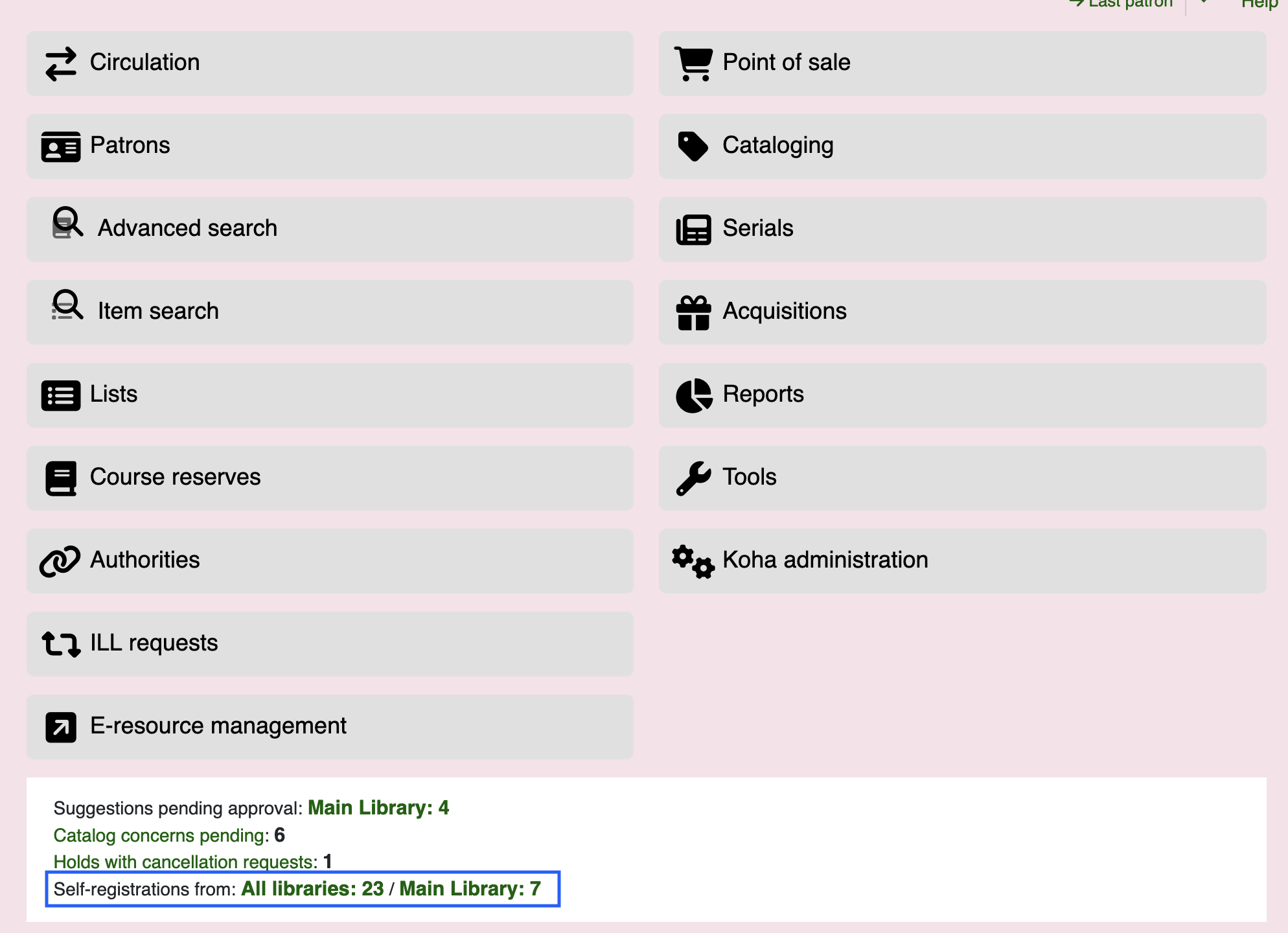This screenshot has width=1288, height=933.
Task: Click the Point of sale cart icon
Action: pos(693,63)
